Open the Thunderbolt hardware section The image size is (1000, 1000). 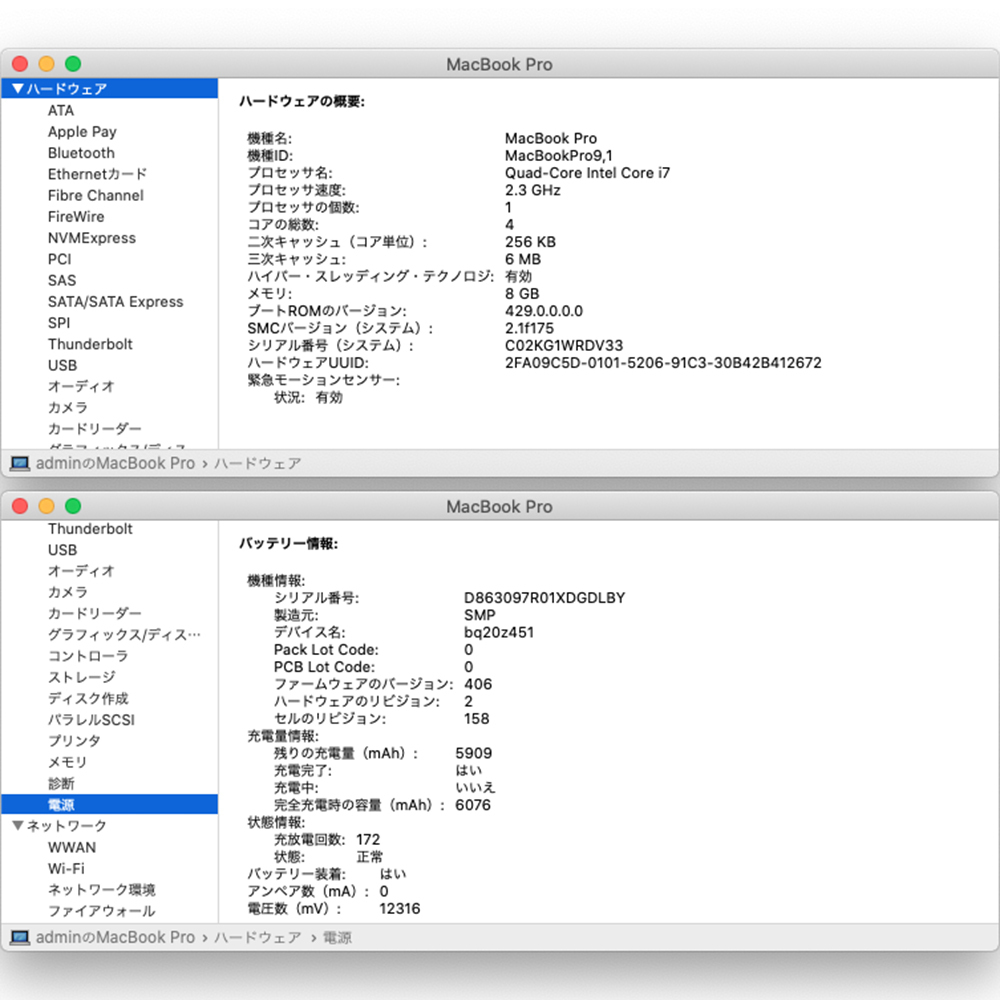tap(90, 344)
